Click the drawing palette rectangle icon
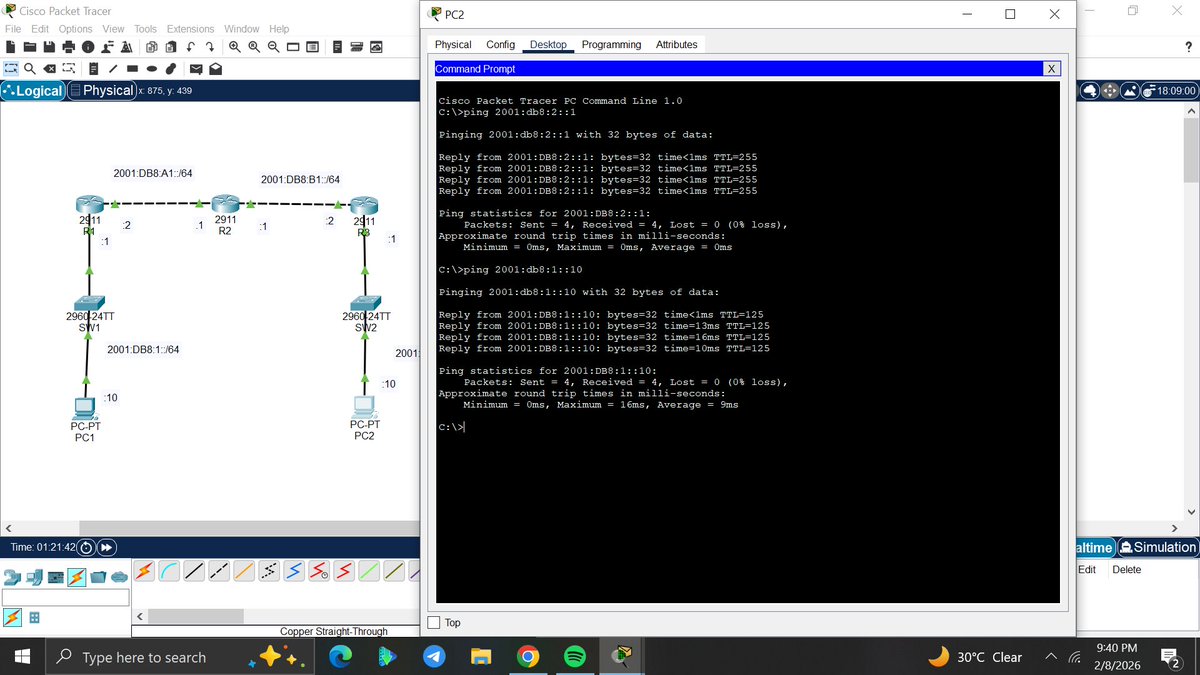This screenshot has width=1200, height=675. pyautogui.click(x=293, y=47)
